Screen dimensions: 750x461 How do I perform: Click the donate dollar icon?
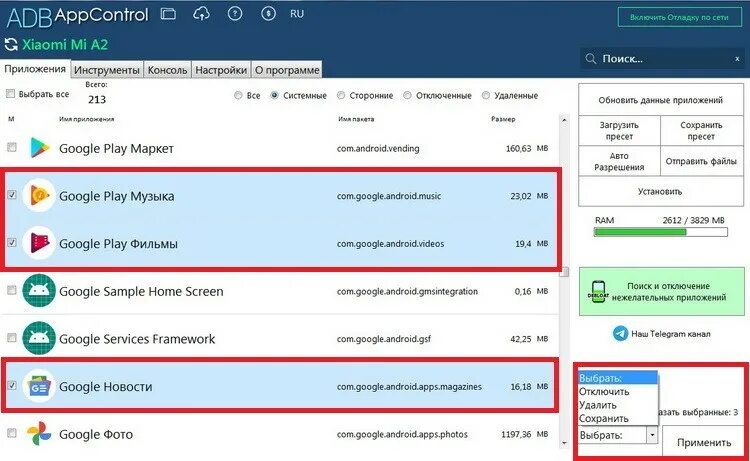coord(268,14)
